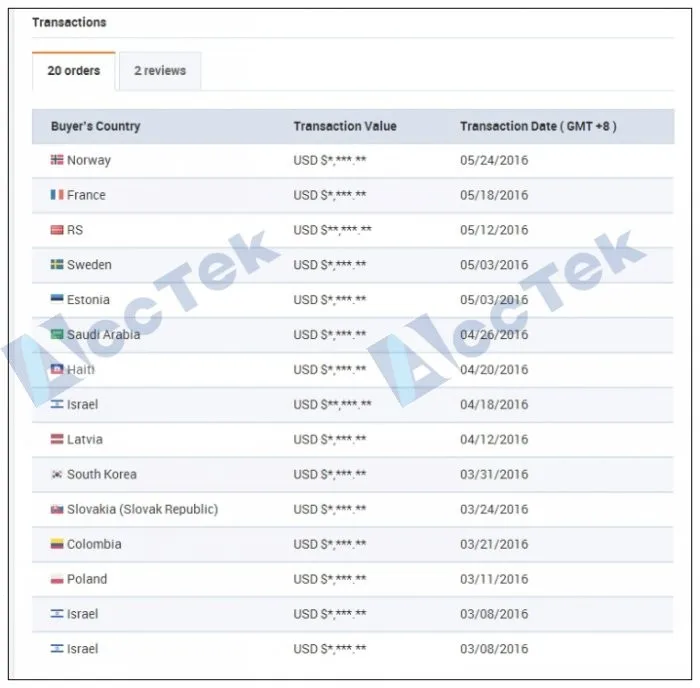Click the France flag icon
This screenshot has height=688, width=700.
pos(57,195)
